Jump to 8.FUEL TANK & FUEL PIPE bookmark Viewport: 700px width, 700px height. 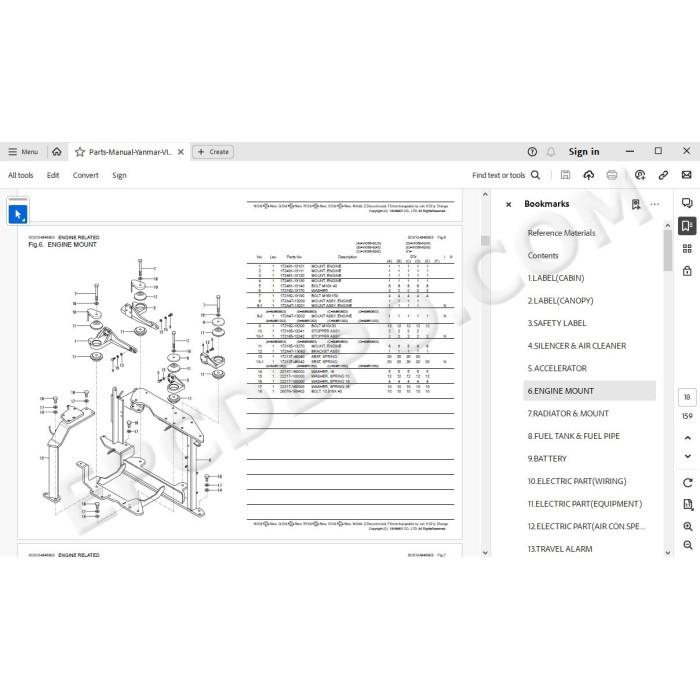pyautogui.click(x=573, y=436)
